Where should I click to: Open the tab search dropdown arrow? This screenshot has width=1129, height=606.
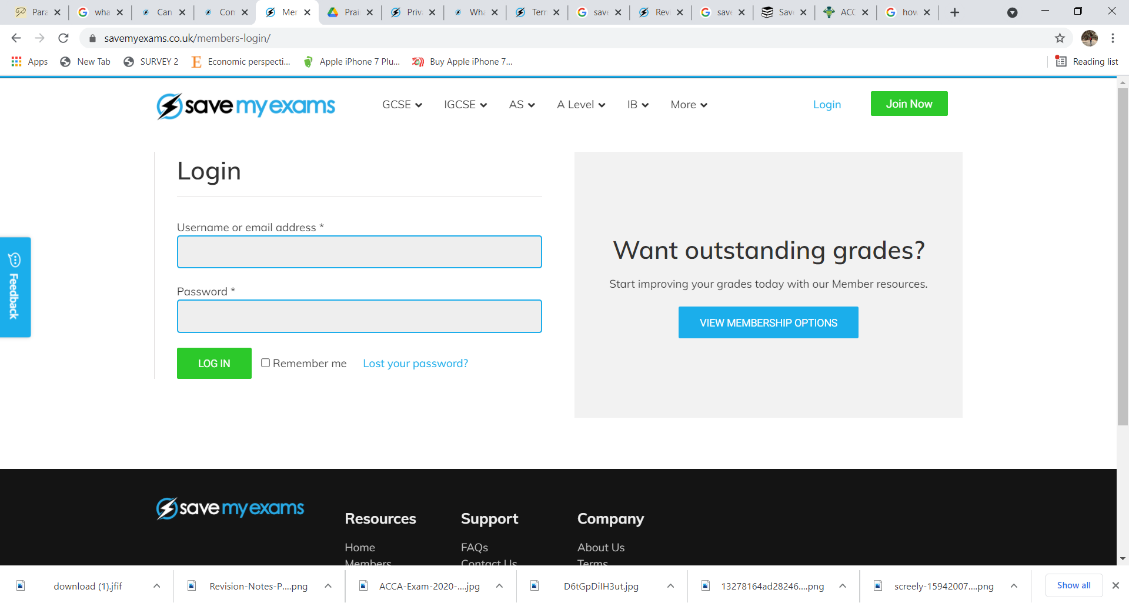point(1012,12)
